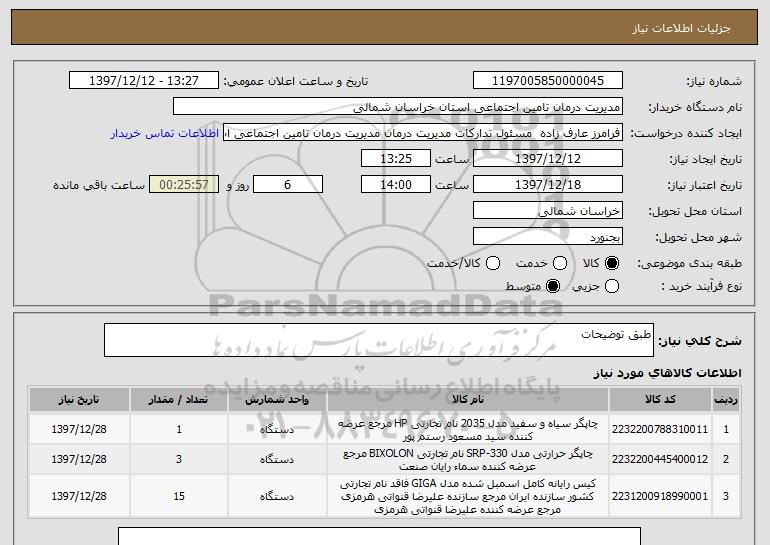Click the واحد شمارش column header
The image size is (770, 545).
277,400
